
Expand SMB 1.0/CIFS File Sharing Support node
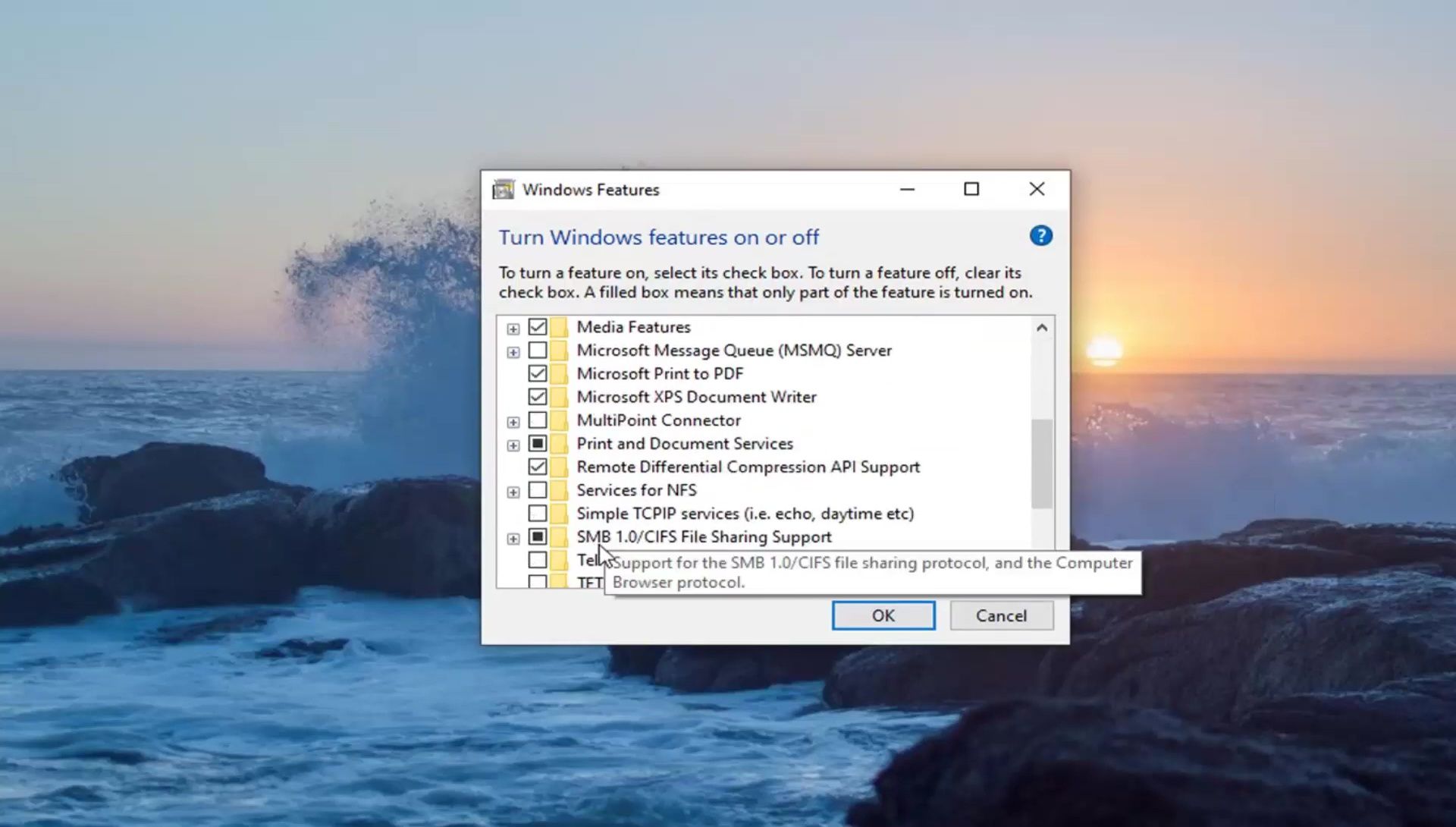click(513, 538)
